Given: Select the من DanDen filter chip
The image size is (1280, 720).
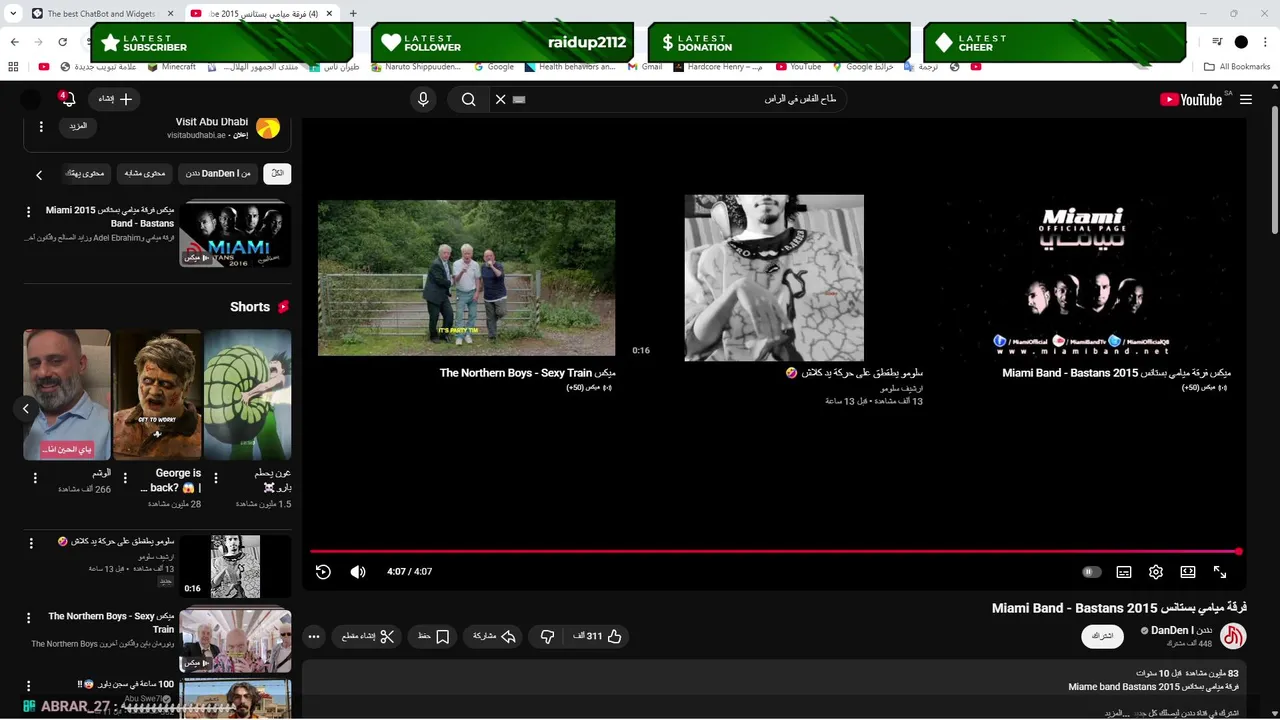Looking at the screenshot, I should coord(218,174).
